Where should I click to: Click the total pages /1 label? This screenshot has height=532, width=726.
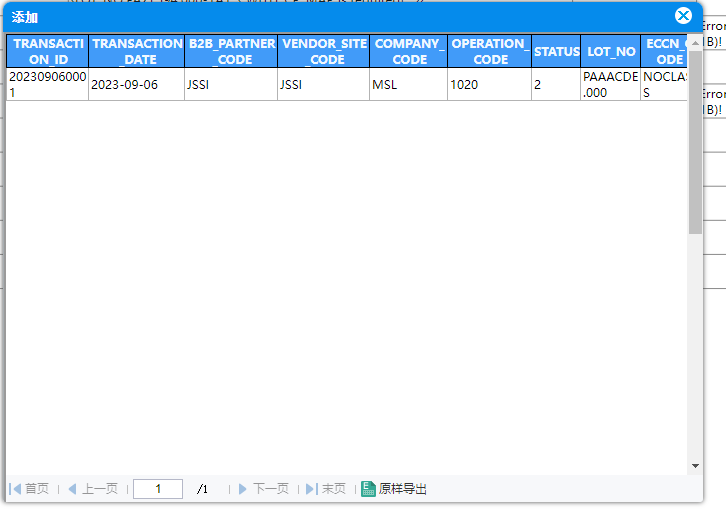click(202, 489)
